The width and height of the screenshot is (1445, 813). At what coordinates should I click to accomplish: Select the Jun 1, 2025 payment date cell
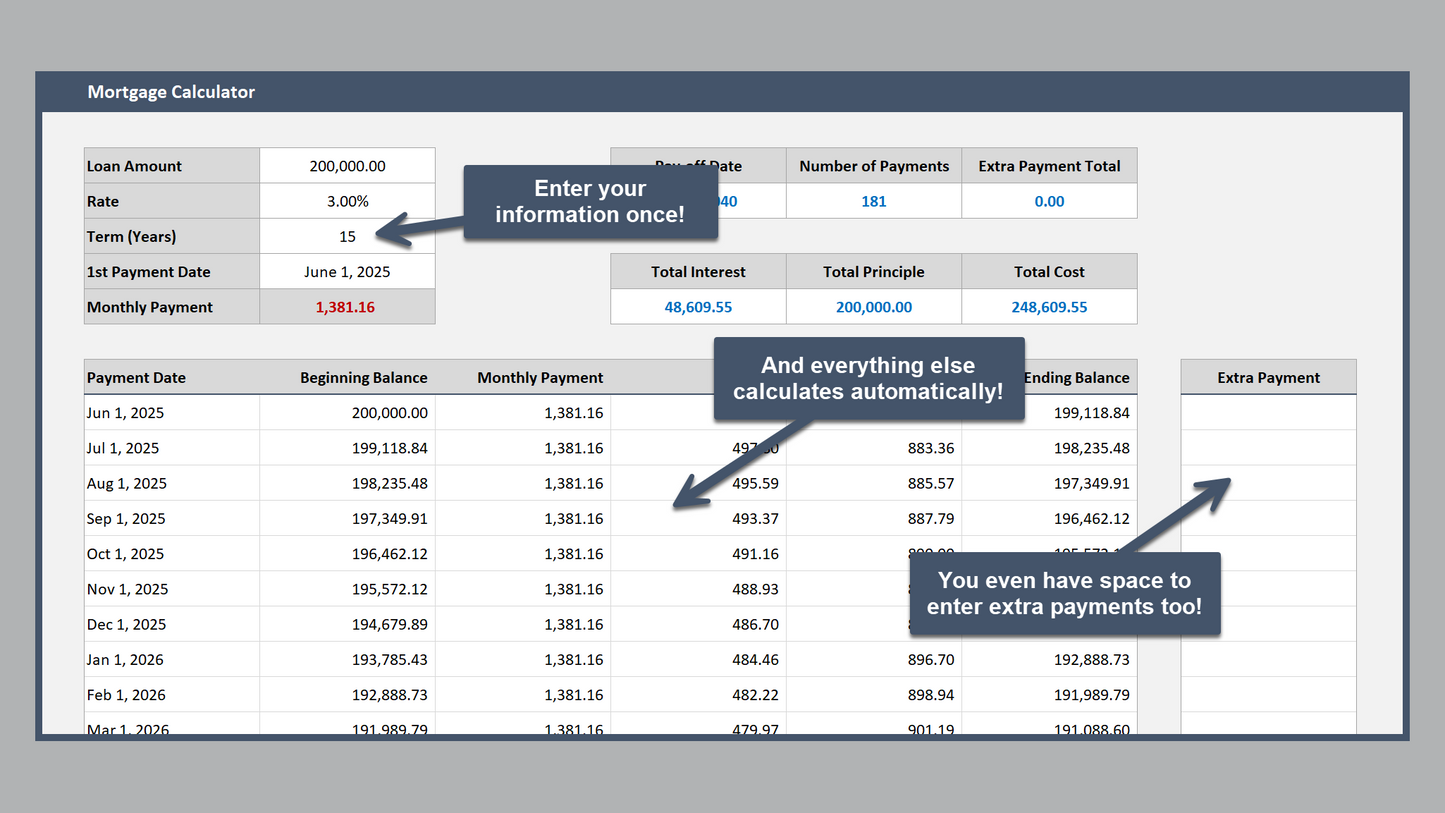[172, 413]
